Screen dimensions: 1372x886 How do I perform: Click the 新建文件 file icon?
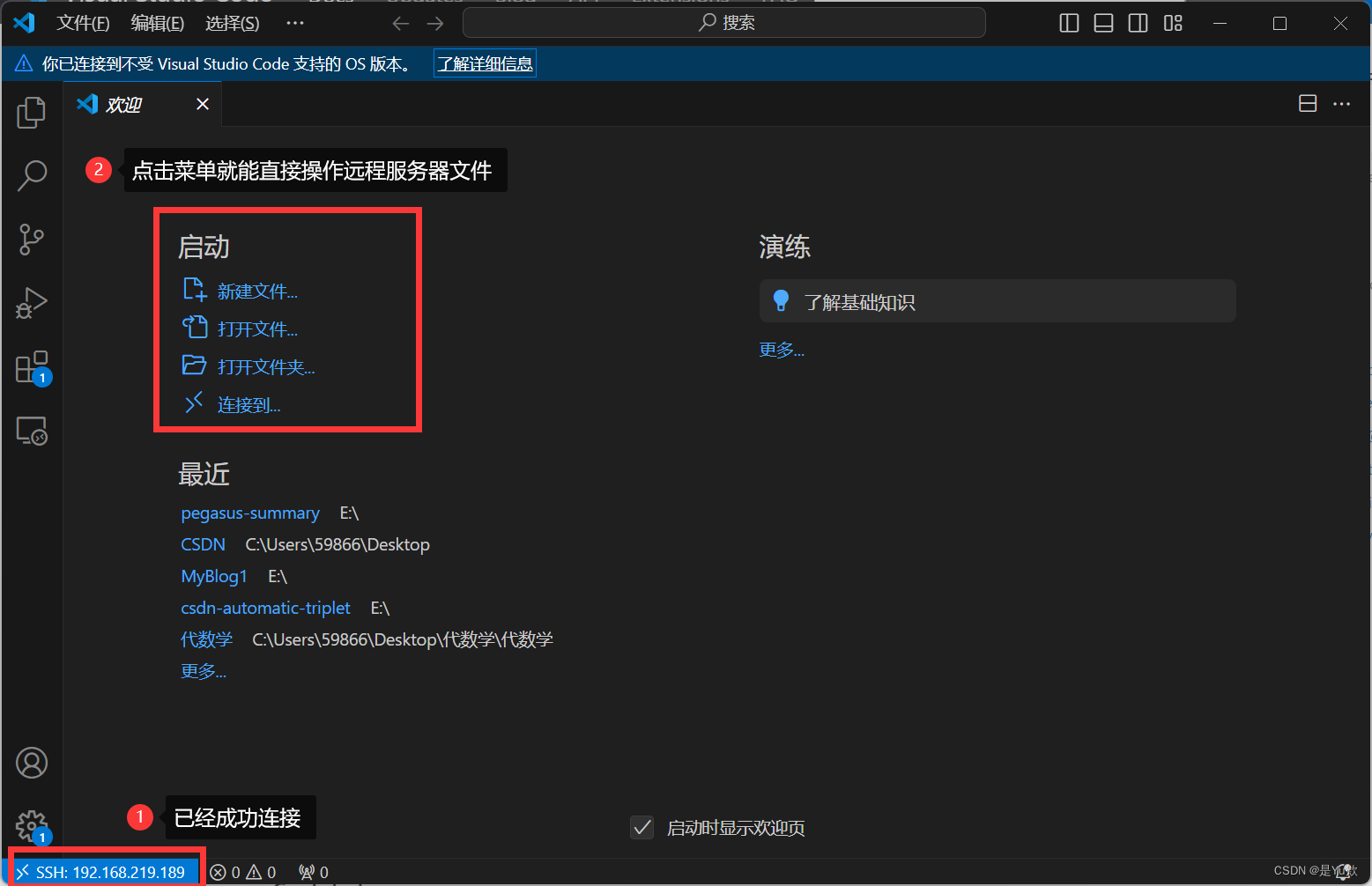[194, 290]
